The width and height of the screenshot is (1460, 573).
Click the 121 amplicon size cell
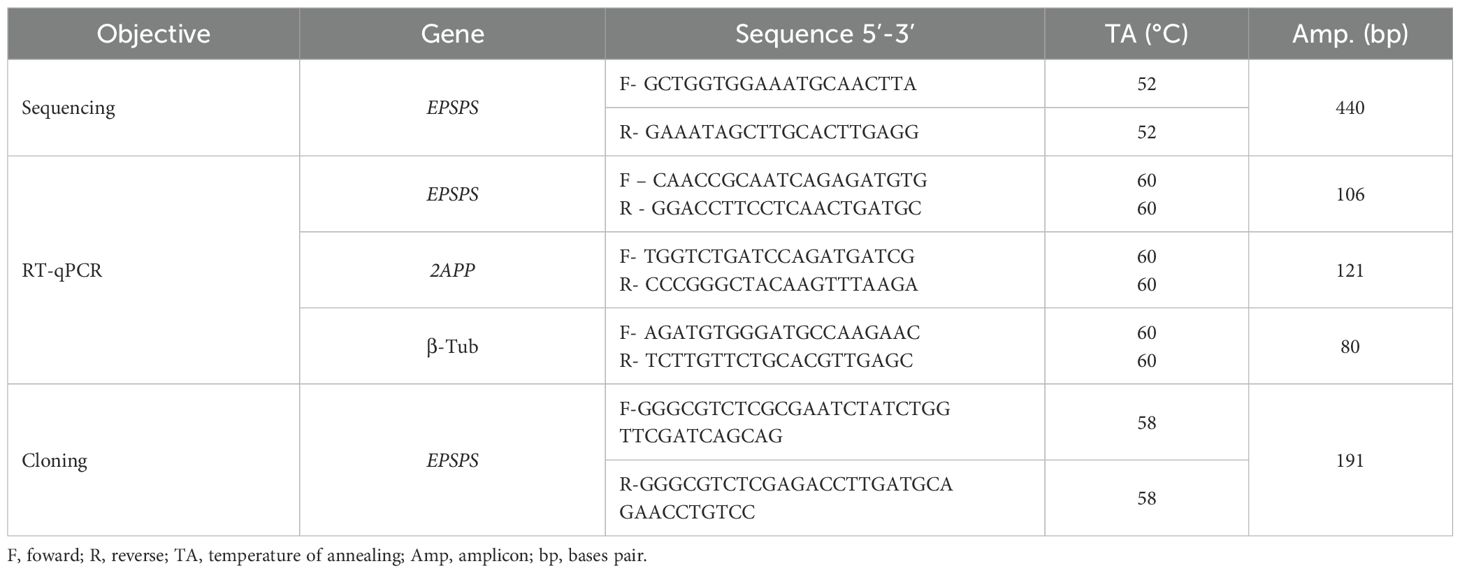(1350, 270)
